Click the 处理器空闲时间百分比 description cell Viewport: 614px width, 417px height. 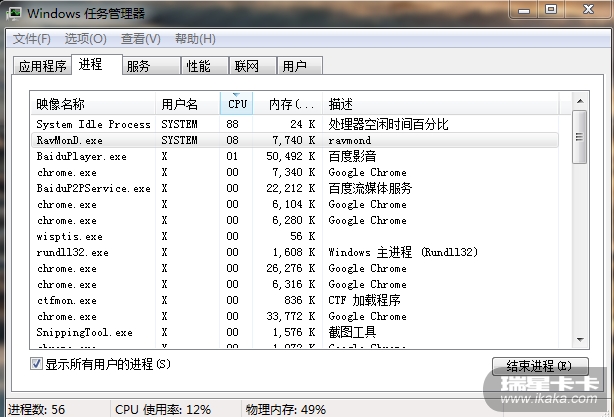coord(388,124)
